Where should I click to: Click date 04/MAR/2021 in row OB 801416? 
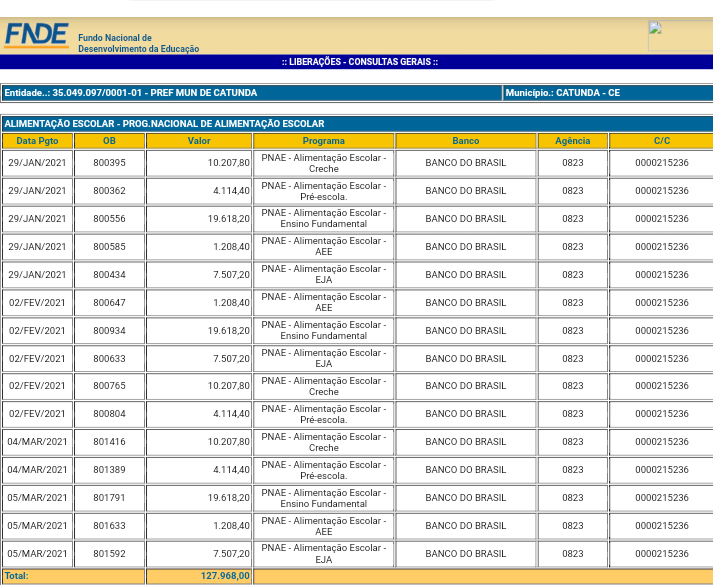point(37,442)
